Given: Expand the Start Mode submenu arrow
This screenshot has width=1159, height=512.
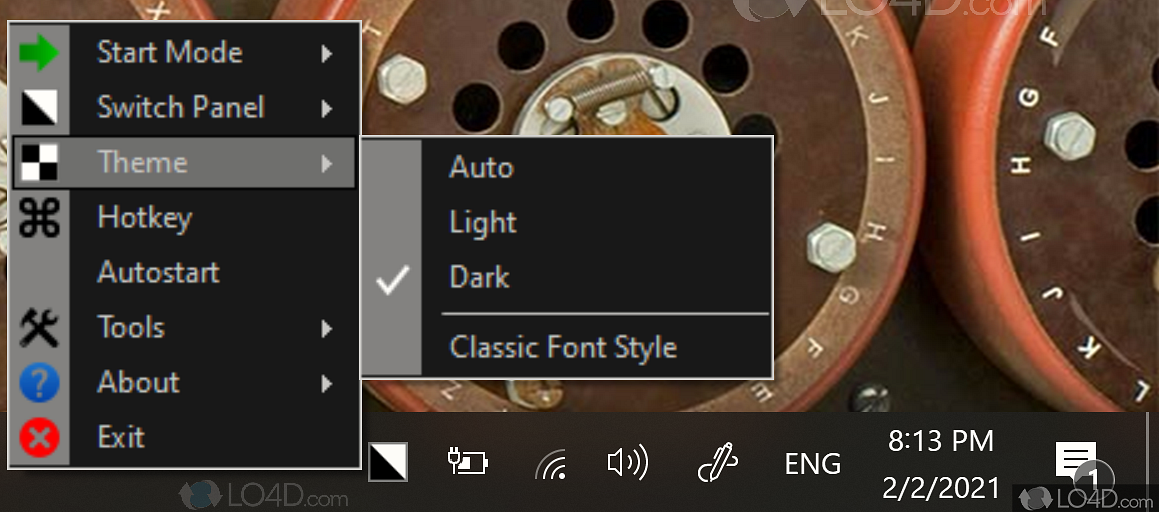Looking at the screenshot, I should 327,53.
